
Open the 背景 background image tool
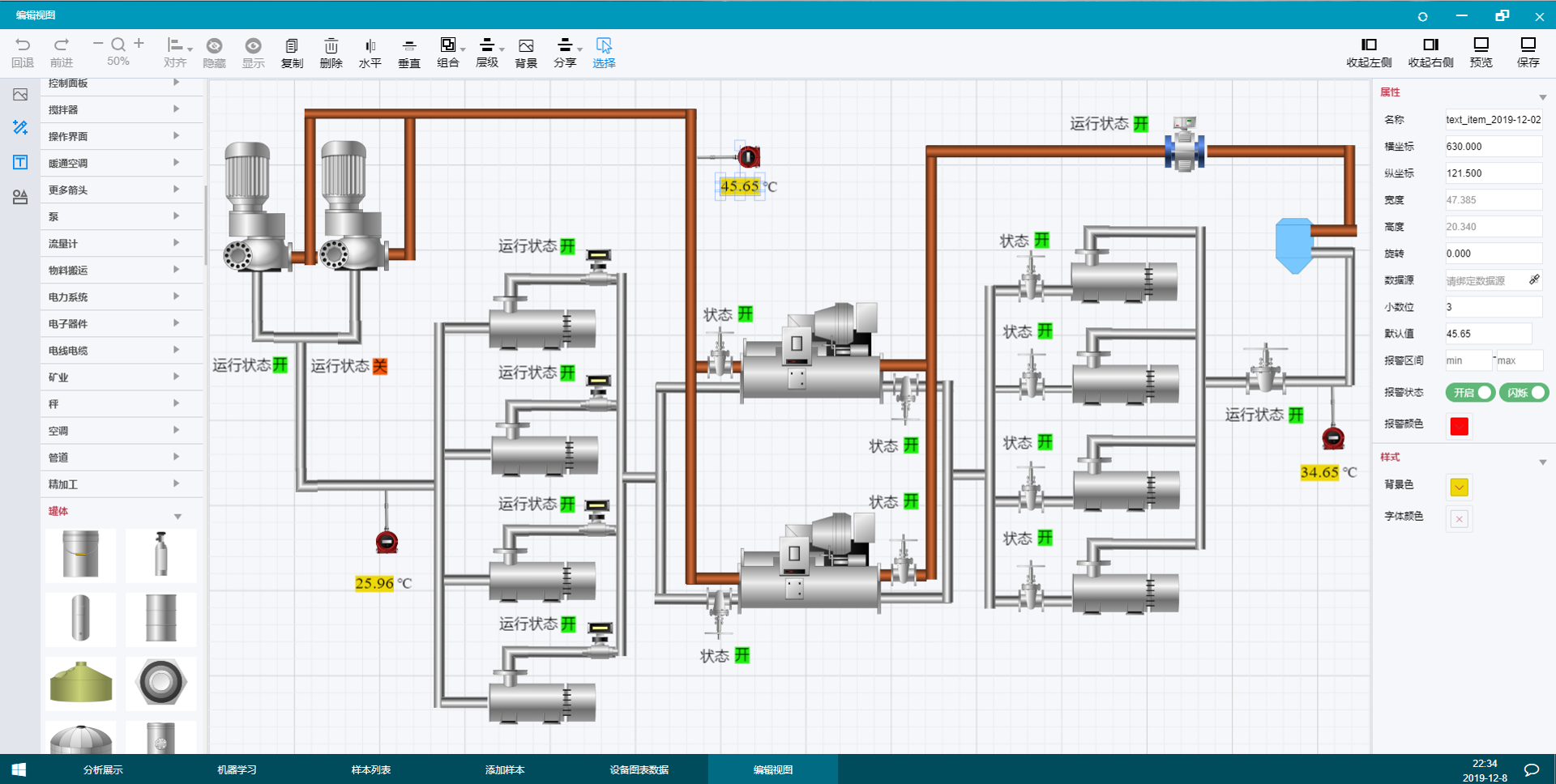pos(526,46)
